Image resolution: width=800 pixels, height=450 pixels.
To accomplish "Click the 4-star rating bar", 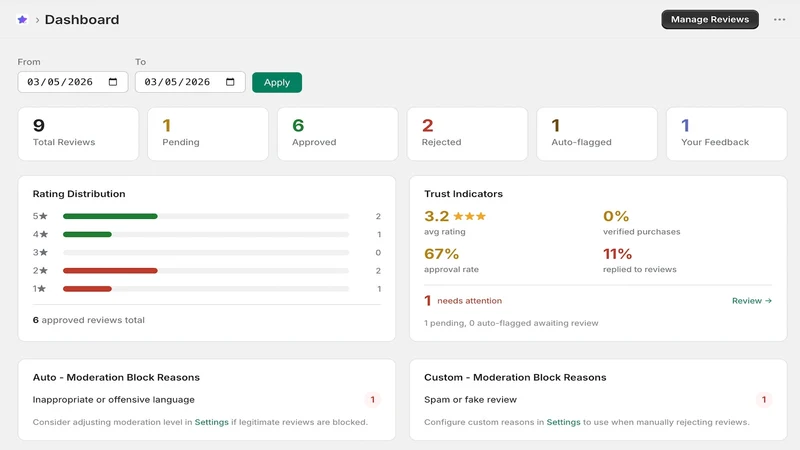I will [206, 234].
